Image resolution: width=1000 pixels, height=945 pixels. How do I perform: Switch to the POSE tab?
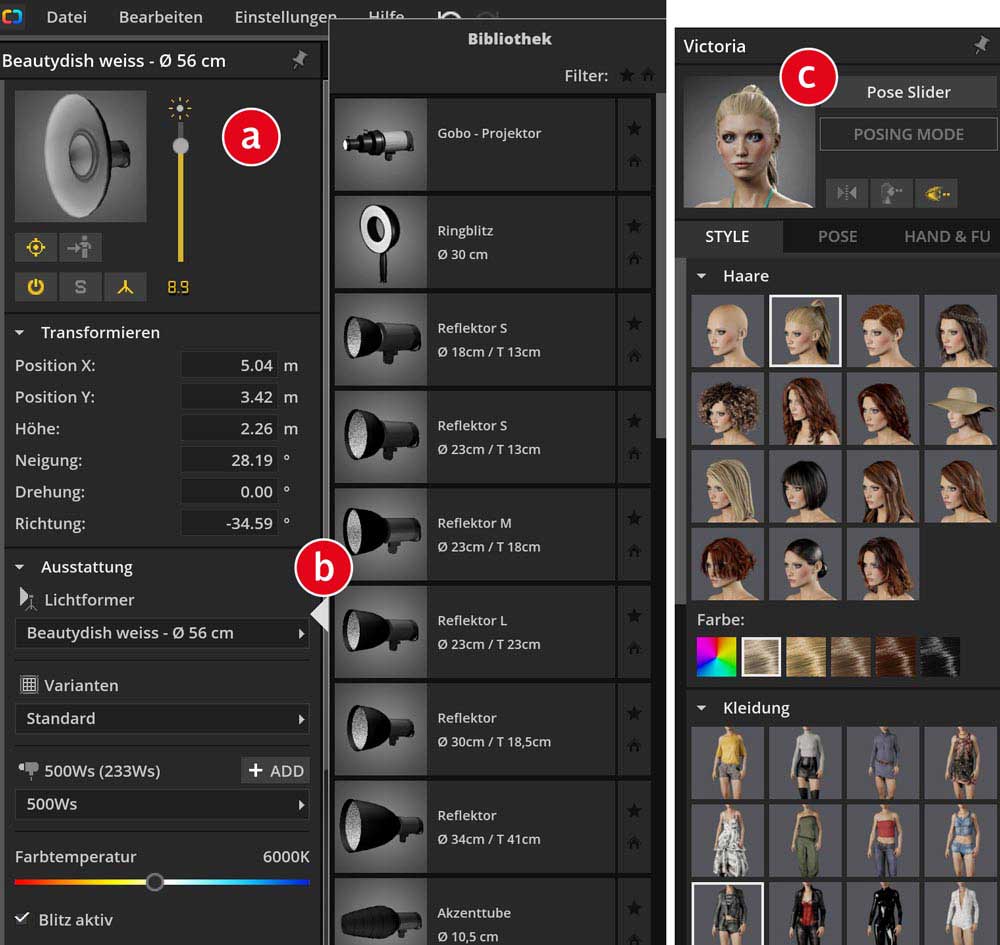click(837, 237)
